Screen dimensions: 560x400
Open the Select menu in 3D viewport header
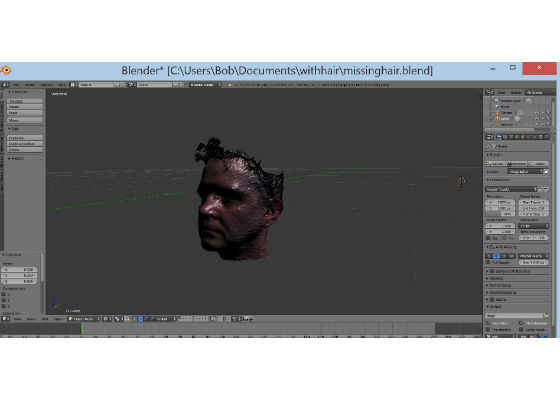[x=31, y=319]
